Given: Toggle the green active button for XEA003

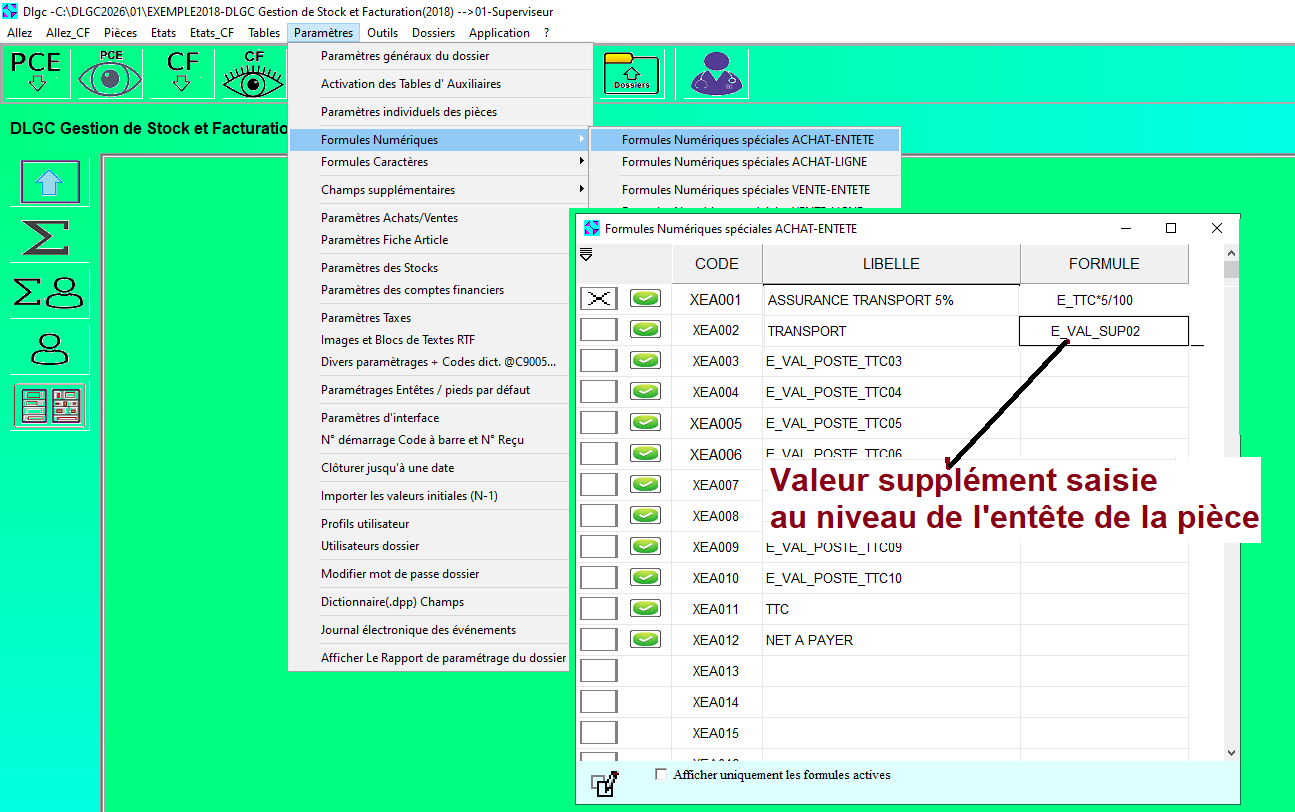Looking at the screenshot, I should tap(645, 361).
